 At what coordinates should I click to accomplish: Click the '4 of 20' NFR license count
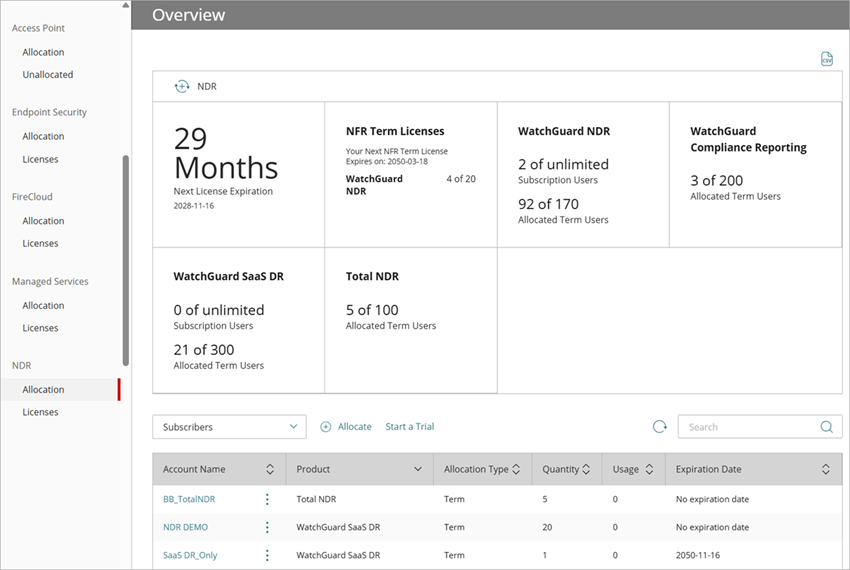tap(461, 178)
